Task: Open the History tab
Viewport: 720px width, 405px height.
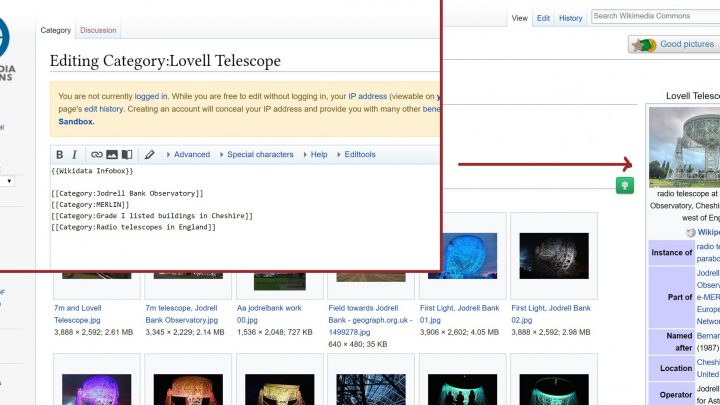Action: pos(571,18)
